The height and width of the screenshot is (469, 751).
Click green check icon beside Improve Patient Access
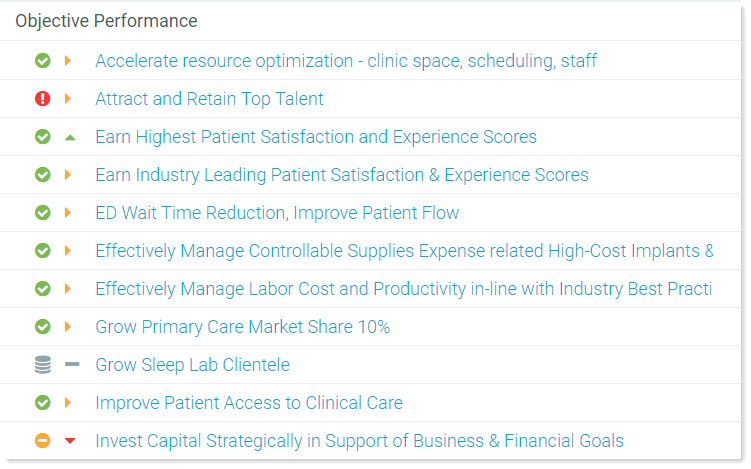pyautogui.click(x=42, y=403)
